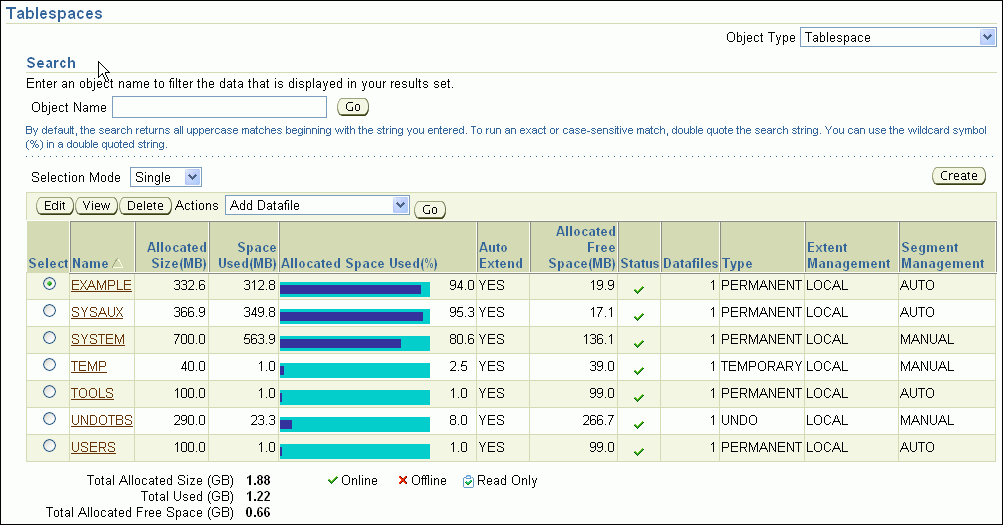1003x525 pixels.
Task: Open the Actions dropdown showing Add Datafile
Action: point(318,206)
